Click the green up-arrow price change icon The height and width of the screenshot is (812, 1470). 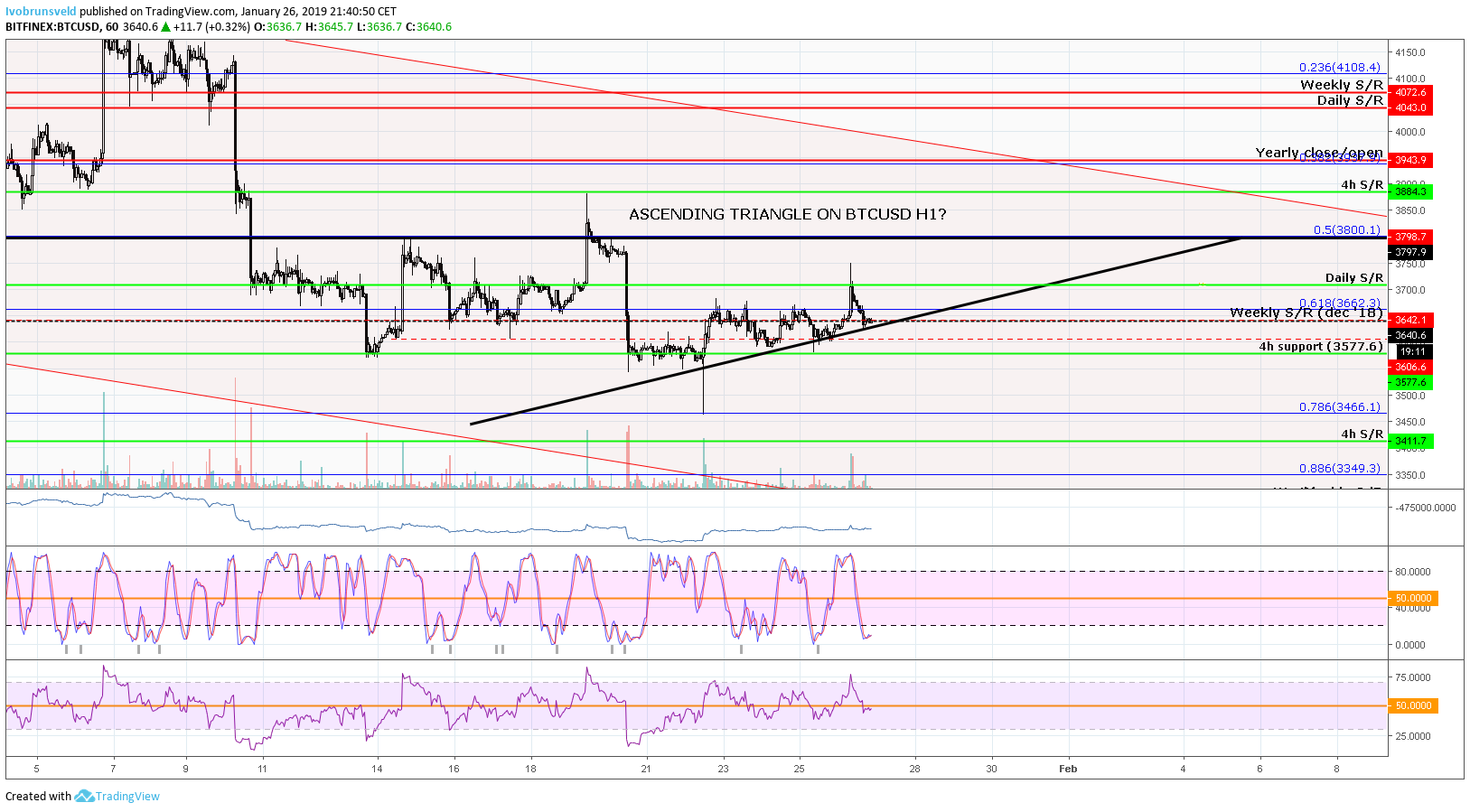pyautogui.click(x=165, y=27)
